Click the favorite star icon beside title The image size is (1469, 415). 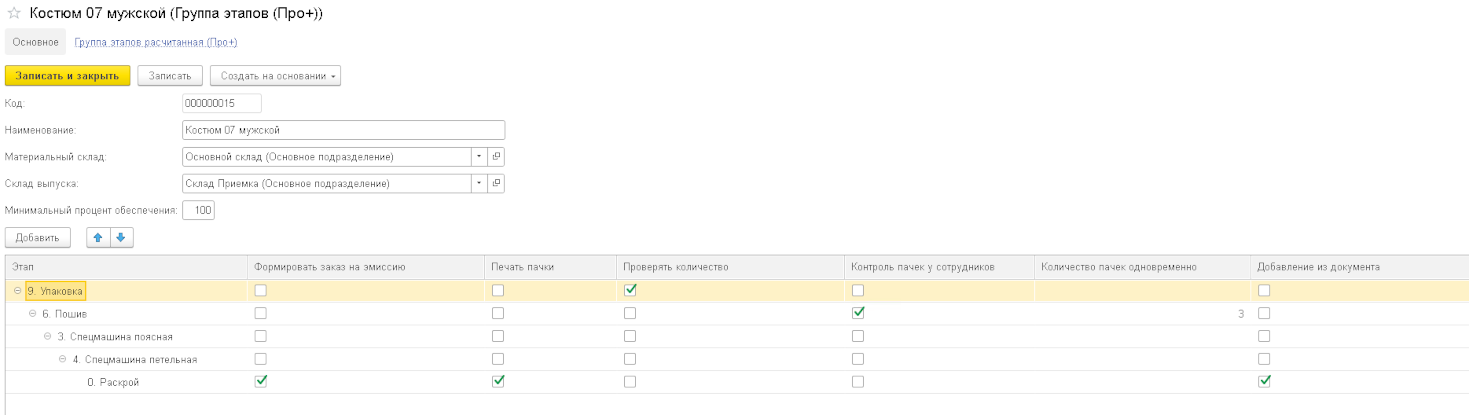14,14
